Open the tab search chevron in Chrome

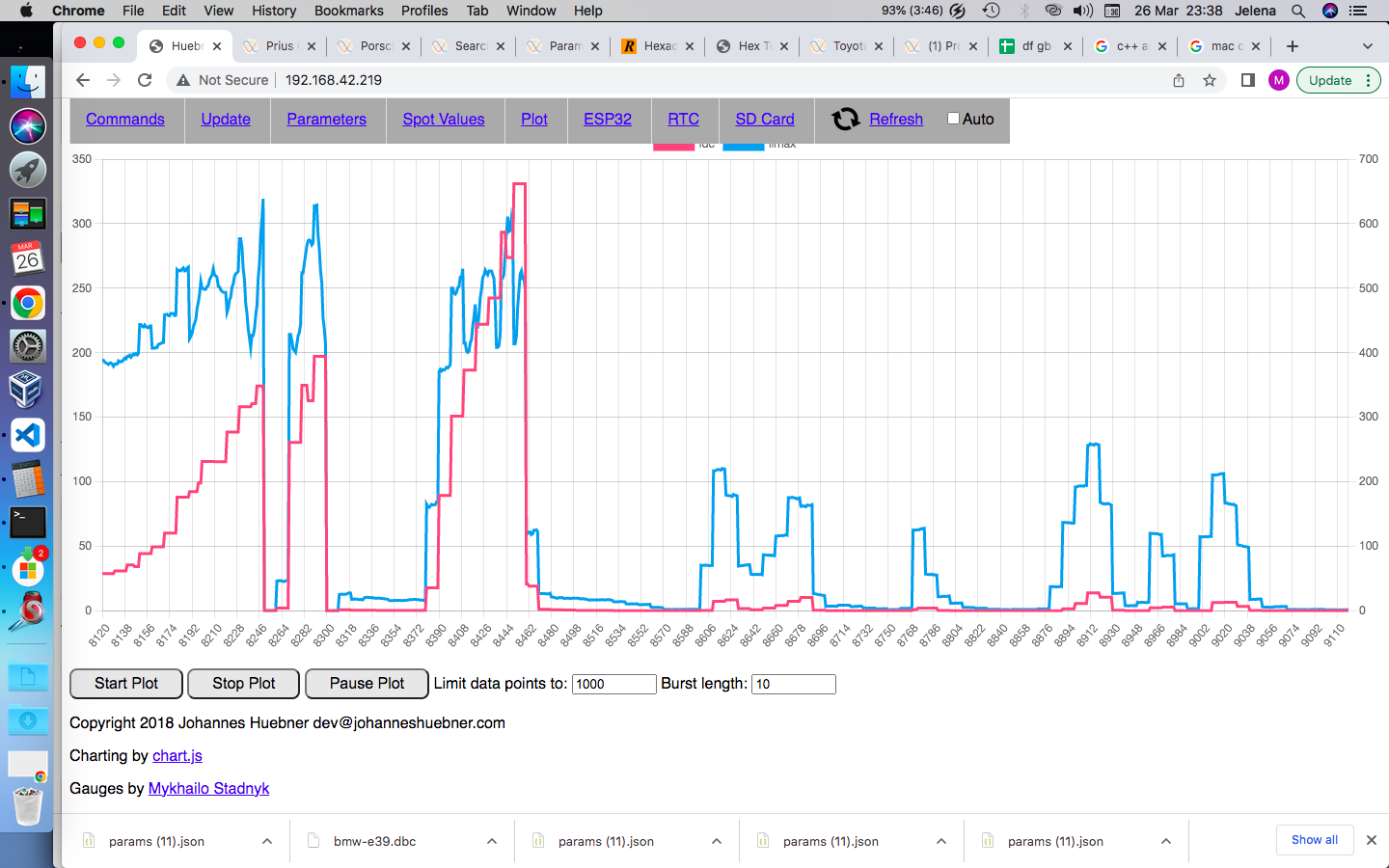(1367, 46)
